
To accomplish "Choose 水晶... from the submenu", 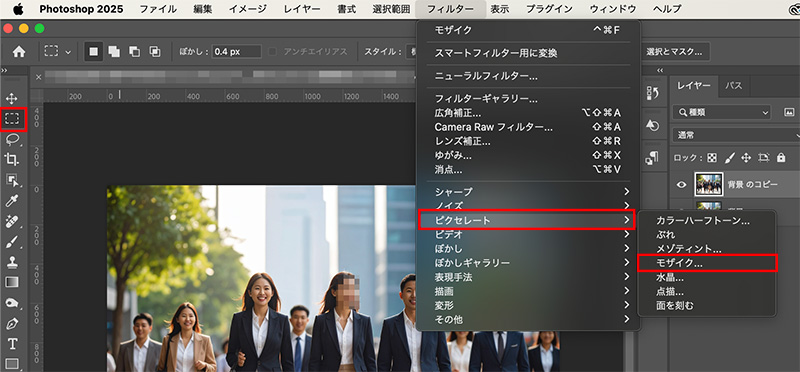I will (707, 278).
